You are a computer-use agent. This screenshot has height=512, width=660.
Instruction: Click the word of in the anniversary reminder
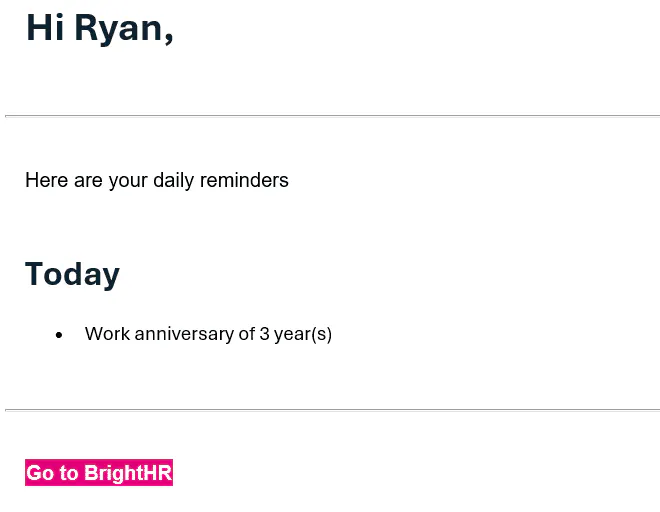pyautogui.click(x=247, y=334)
